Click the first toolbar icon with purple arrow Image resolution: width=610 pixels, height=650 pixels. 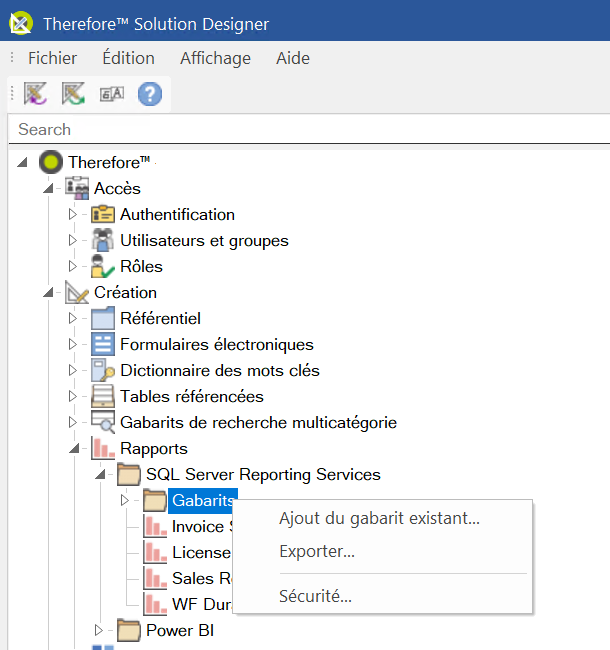pyautogui.click(x=36, y=94)
